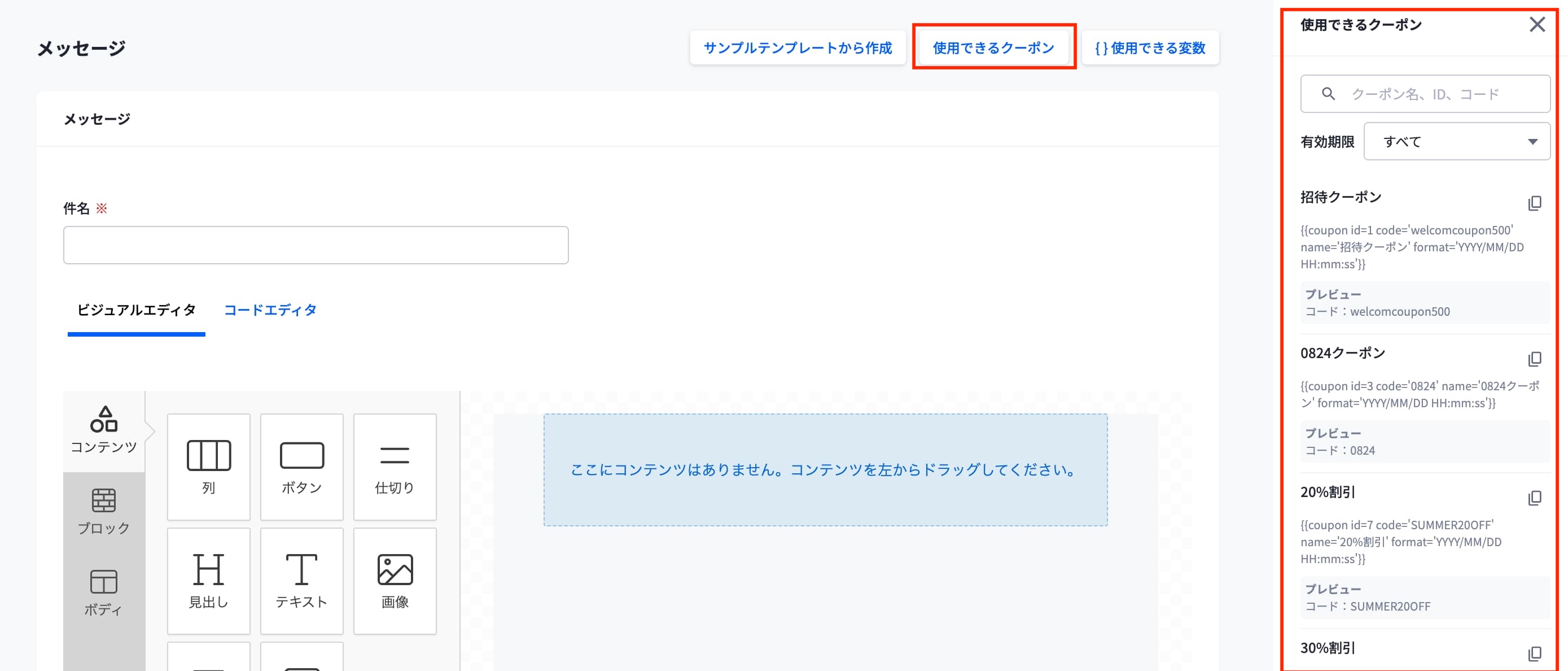Close the 使用できるクーポン panel

click(1537, 25)
